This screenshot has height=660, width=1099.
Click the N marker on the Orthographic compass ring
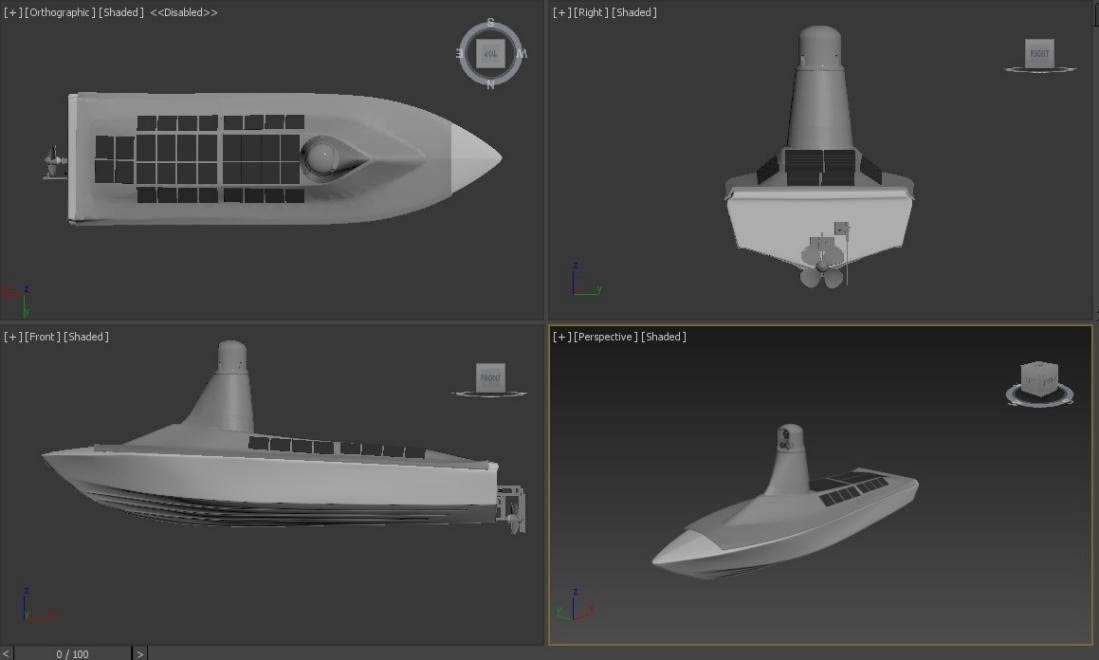click(490, 84)
